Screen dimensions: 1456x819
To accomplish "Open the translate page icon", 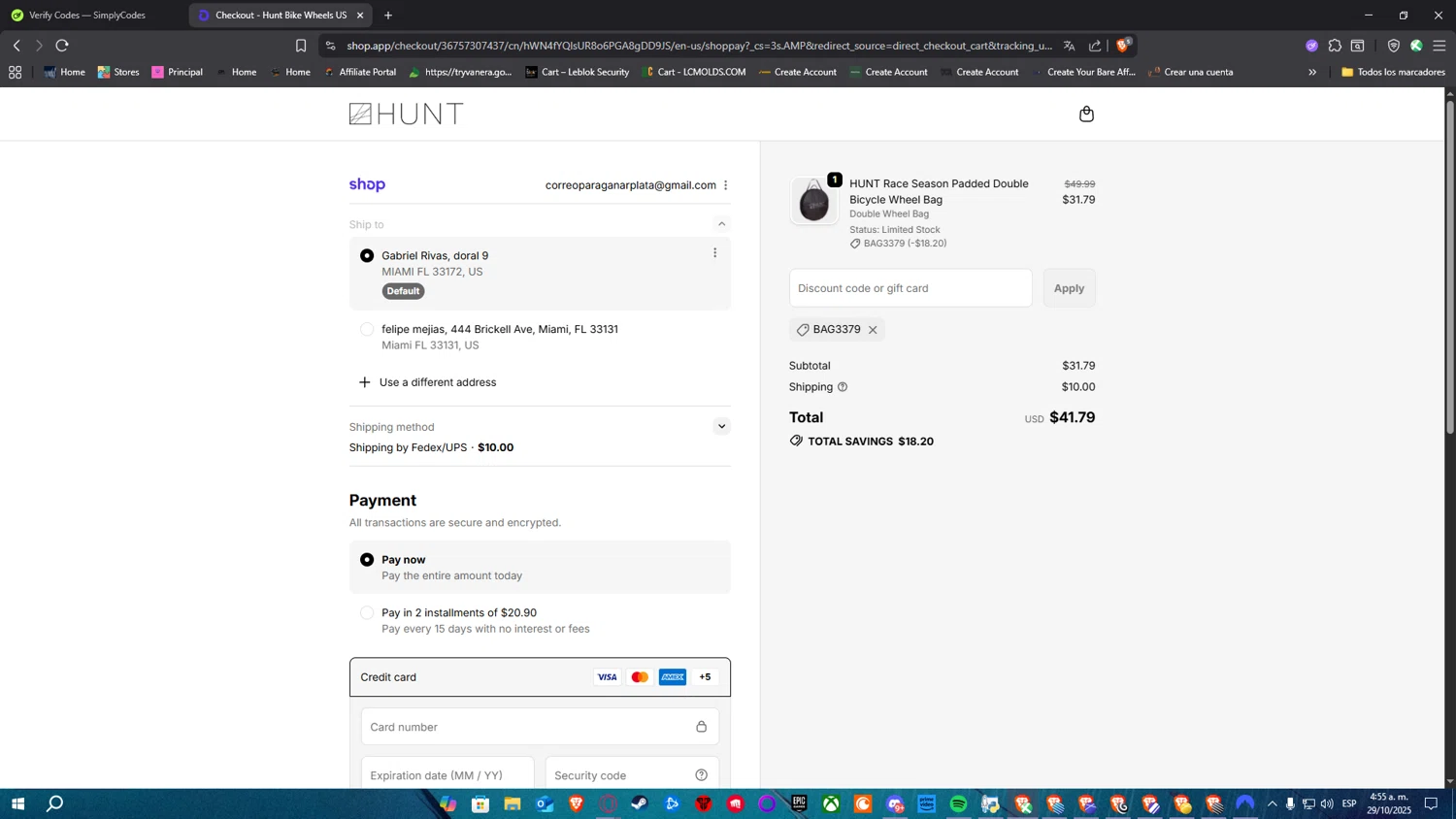I will pos(1069,46).
